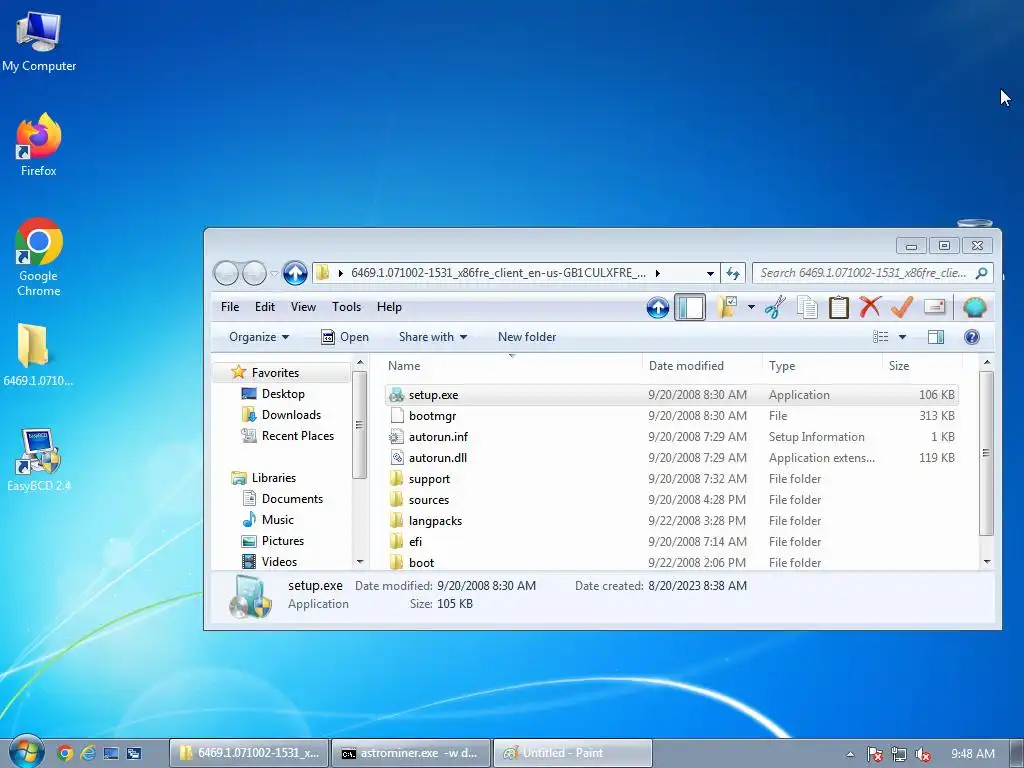Open the folder options icon dropdown arrow
The image size is (1024, 768).
coord(751,307)
